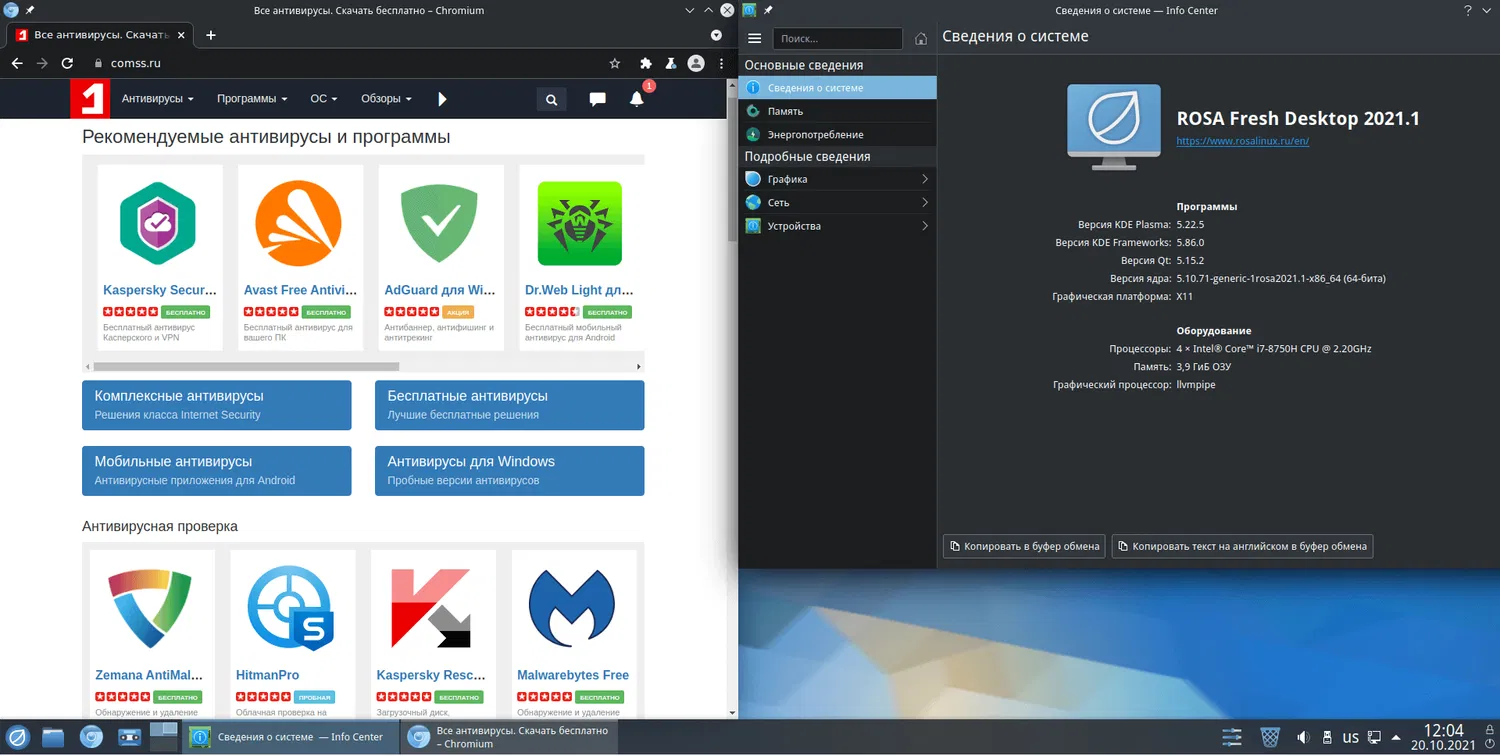
Task: Open the Kaspersky Rescue Disk icon
Action: click(x=431, y=608)
